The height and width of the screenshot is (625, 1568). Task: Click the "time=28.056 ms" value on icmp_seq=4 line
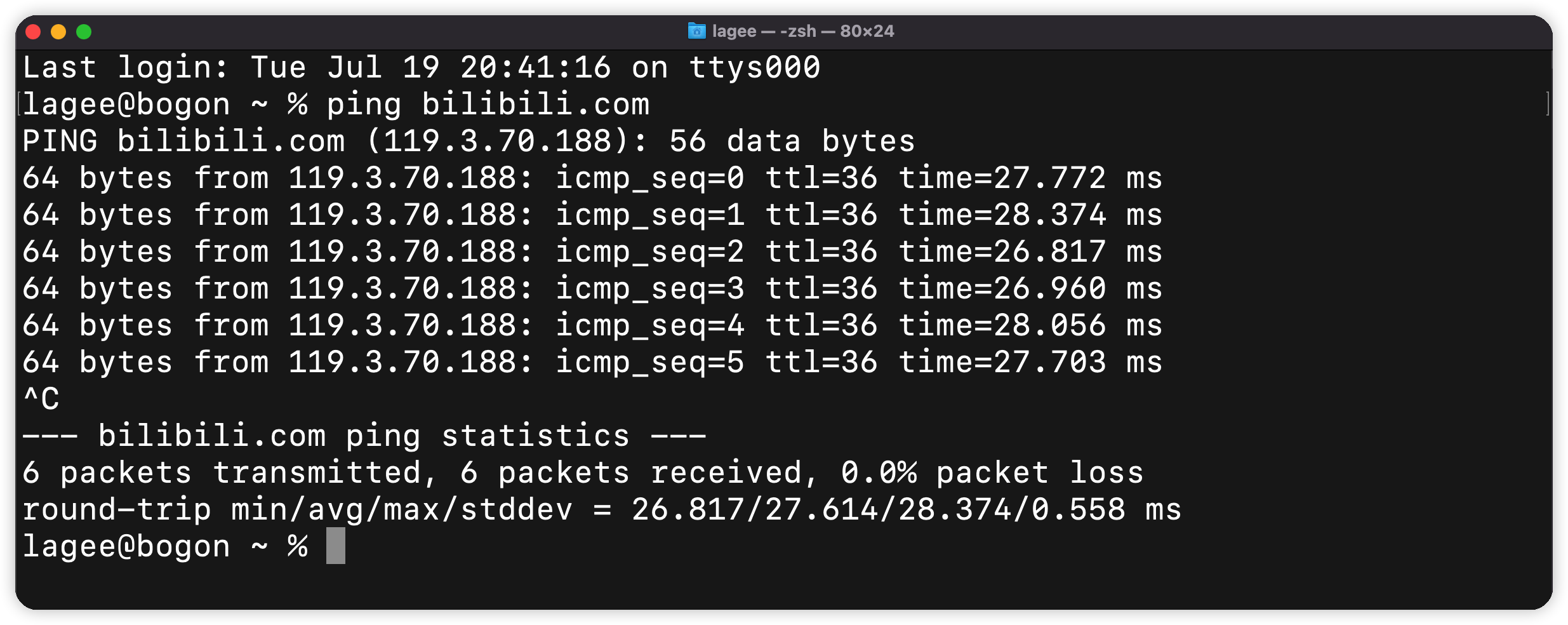point(1030,326)
